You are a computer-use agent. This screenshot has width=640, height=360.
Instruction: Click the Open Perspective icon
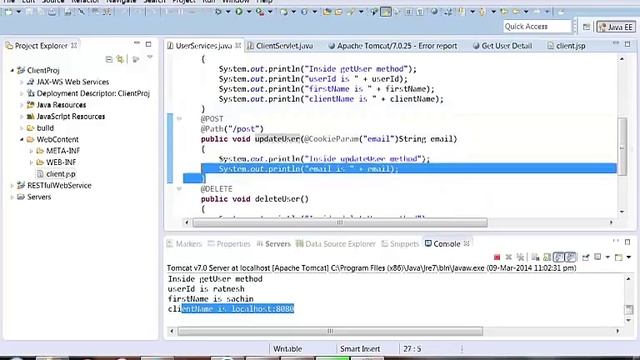coord(586,27)
